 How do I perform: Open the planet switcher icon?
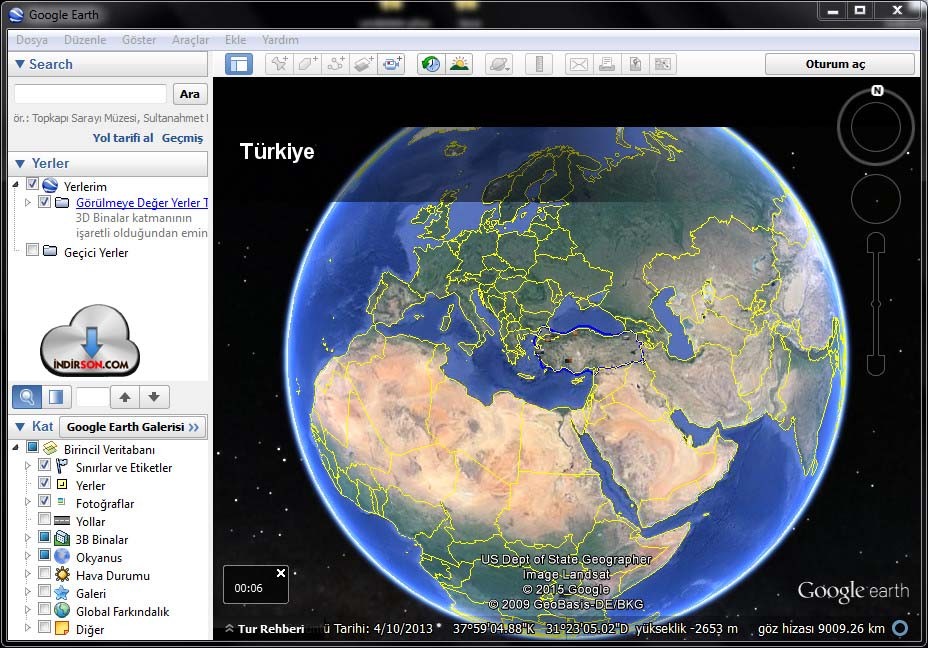pyautogui.click(x=499, y=64)
